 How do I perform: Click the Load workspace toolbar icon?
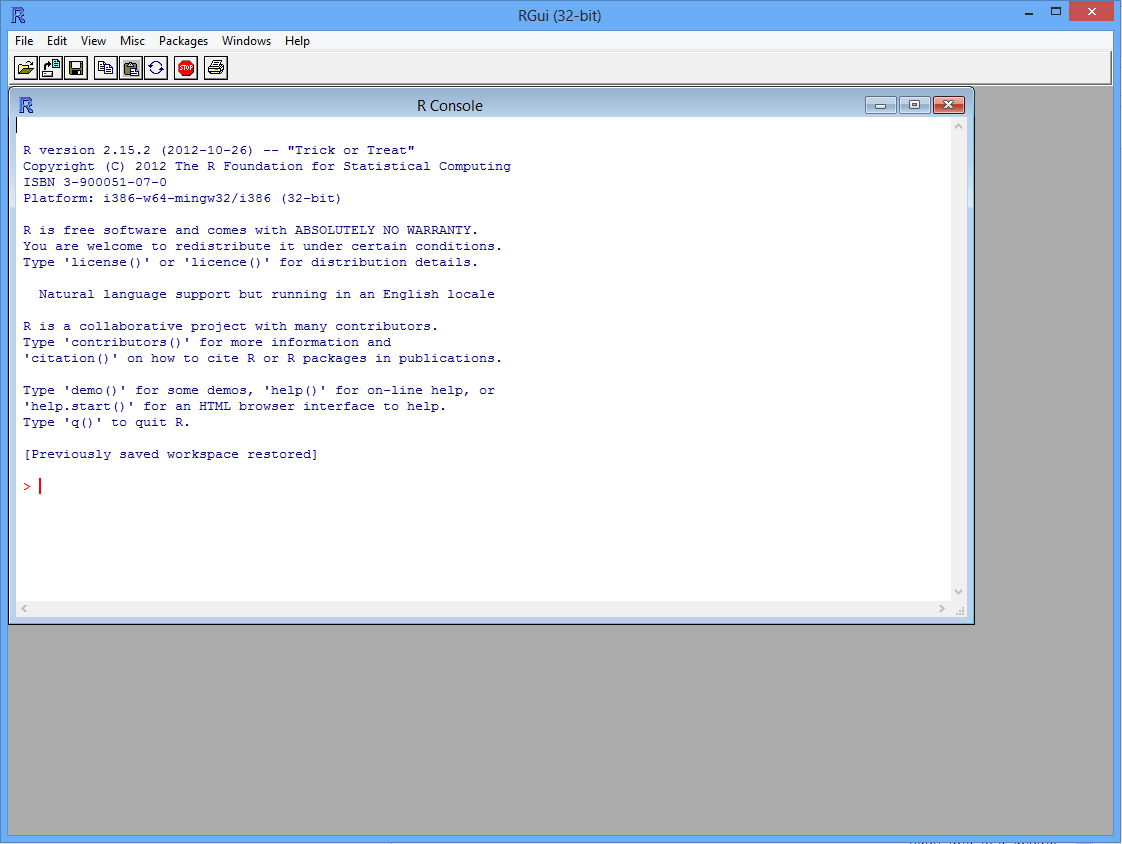pos(51,68)
